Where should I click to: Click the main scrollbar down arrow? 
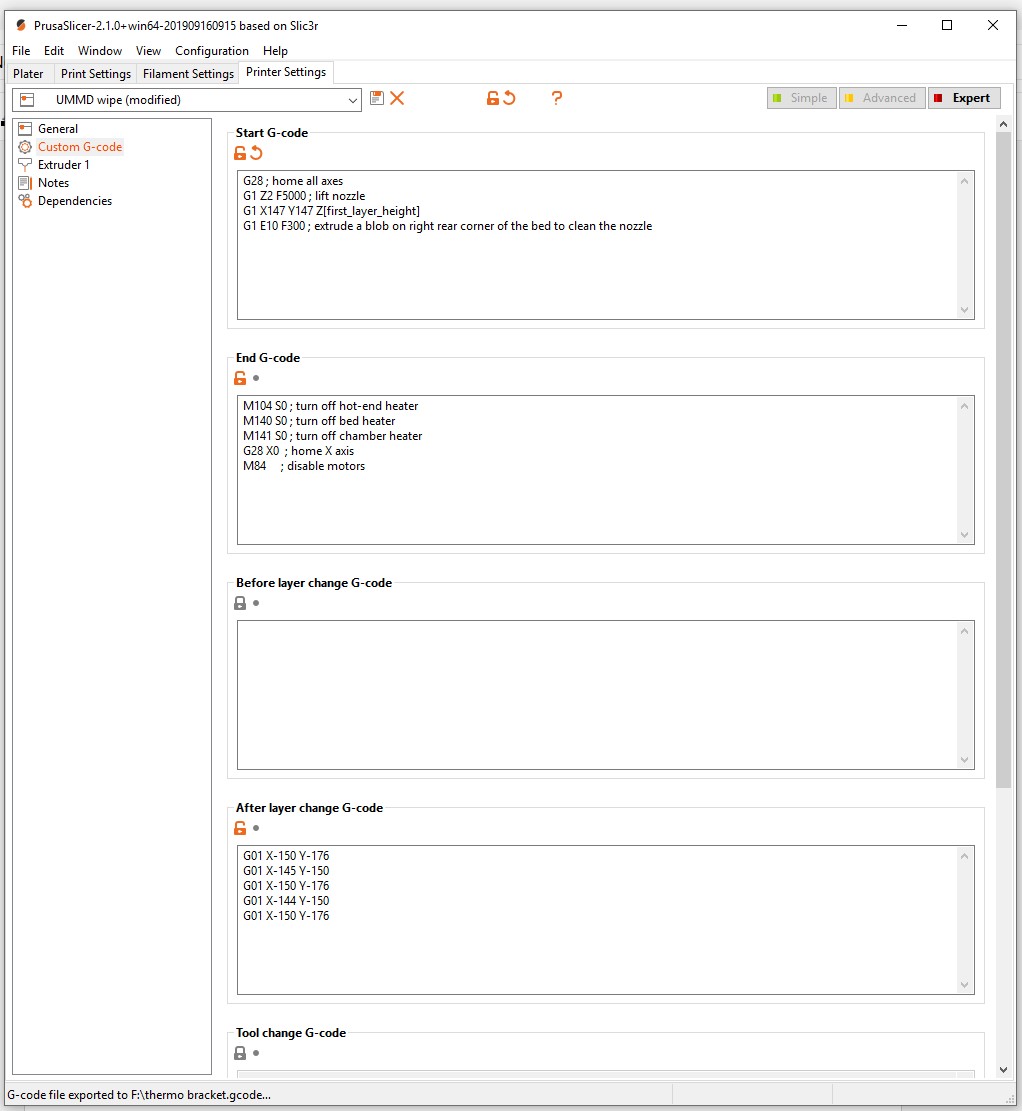(1003, 1070)
